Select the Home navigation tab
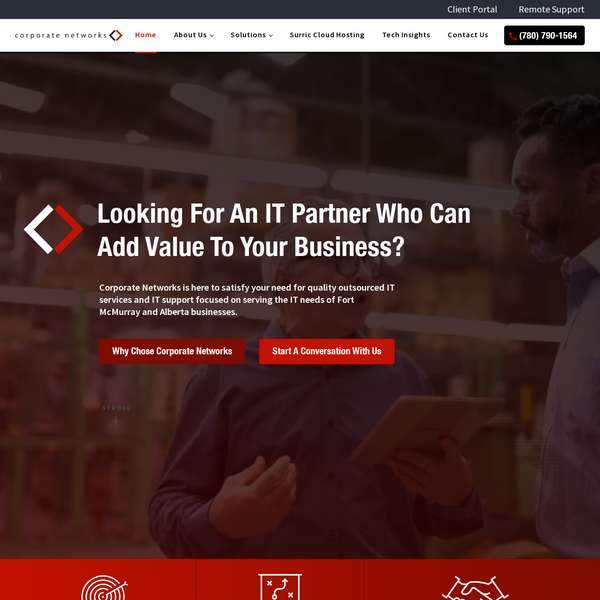600x600 pixels. (145, 35)
